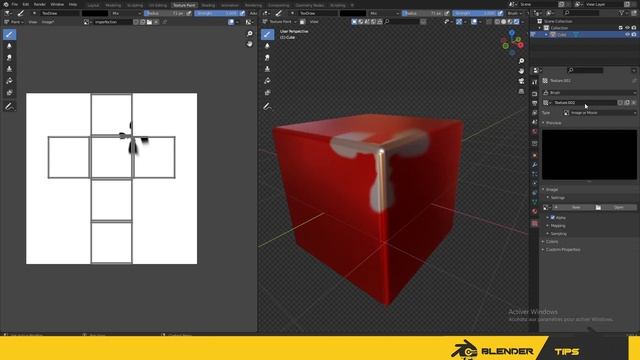Toggle camera view in 3D viewport
This screenshot has height=360, width=640.
pos(521,81)
